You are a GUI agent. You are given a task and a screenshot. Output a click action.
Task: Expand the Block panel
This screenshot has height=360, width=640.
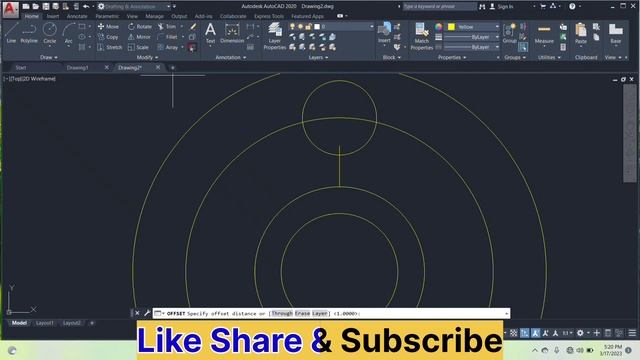pos(391,58)
